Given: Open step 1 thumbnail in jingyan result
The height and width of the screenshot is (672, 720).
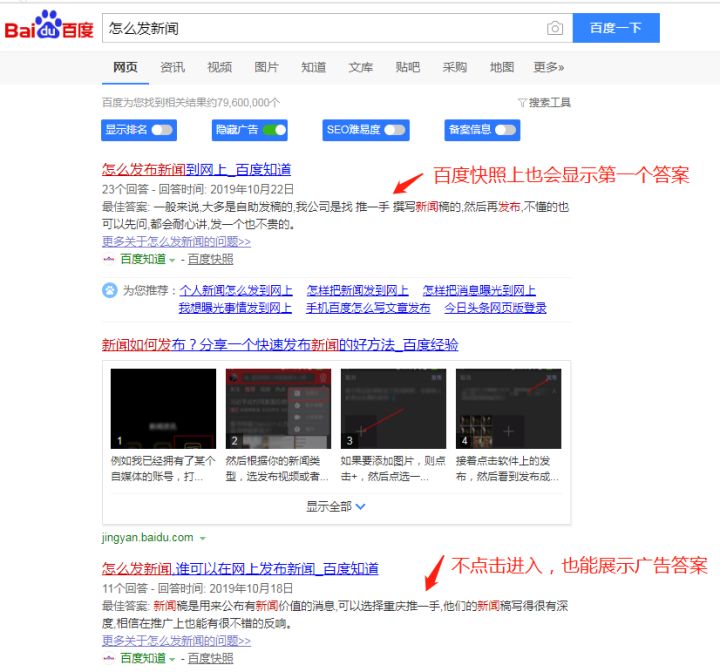Looking at the screenshot, I should pyautogui.click(x=163, y=408).
